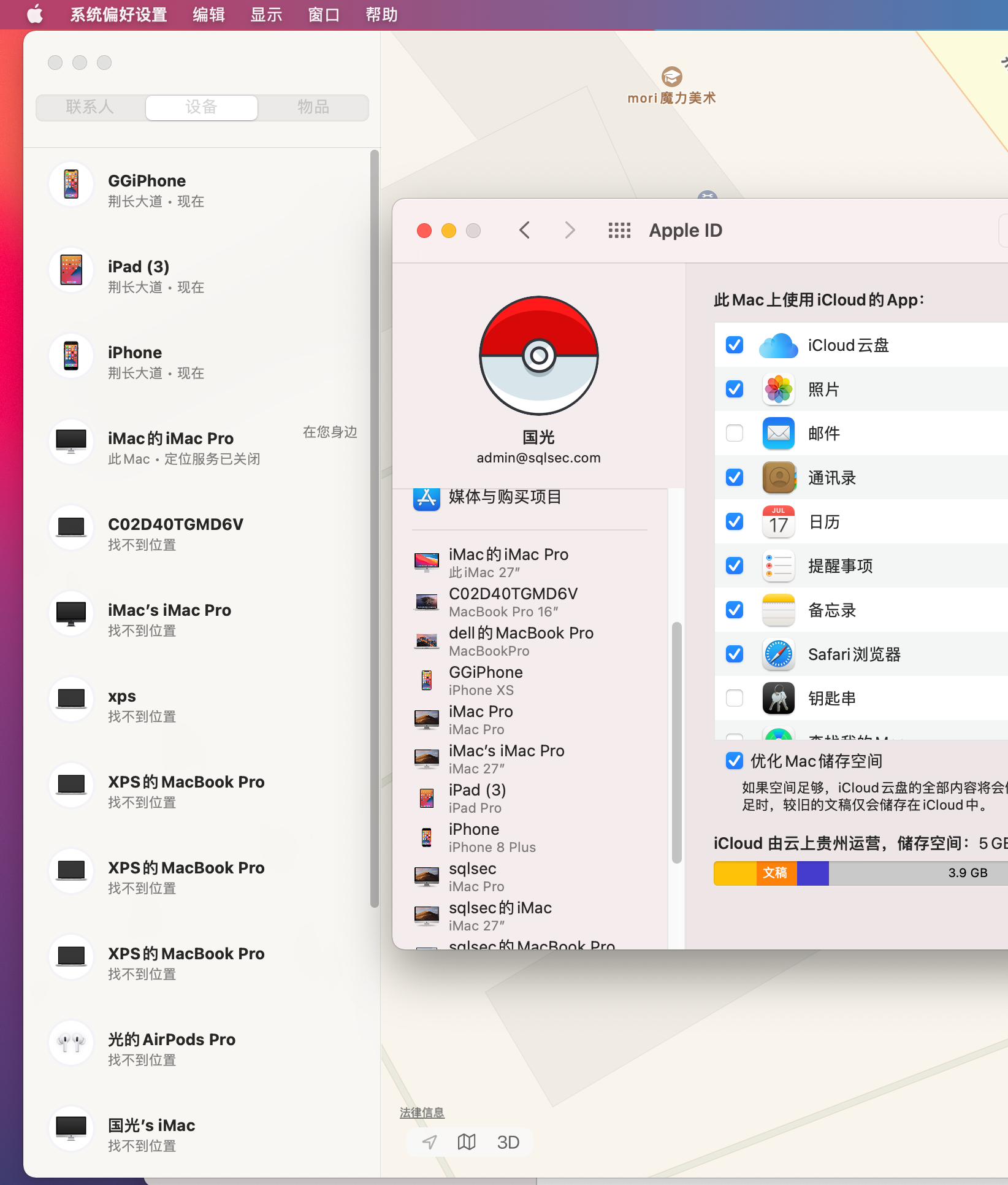The height and width of the screenshot is (1185, 1008).
Task: Select iPhone device icon in Find My list
Action: pos(71,356)
